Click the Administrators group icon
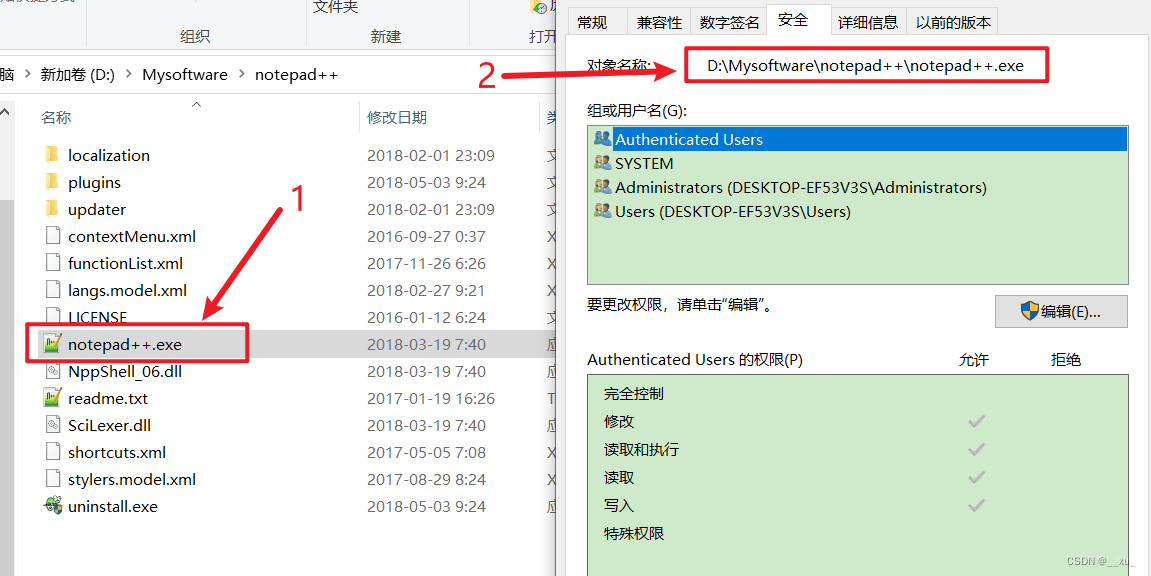Viewport: 1151px width, 576px height. [x=603, y=187]
